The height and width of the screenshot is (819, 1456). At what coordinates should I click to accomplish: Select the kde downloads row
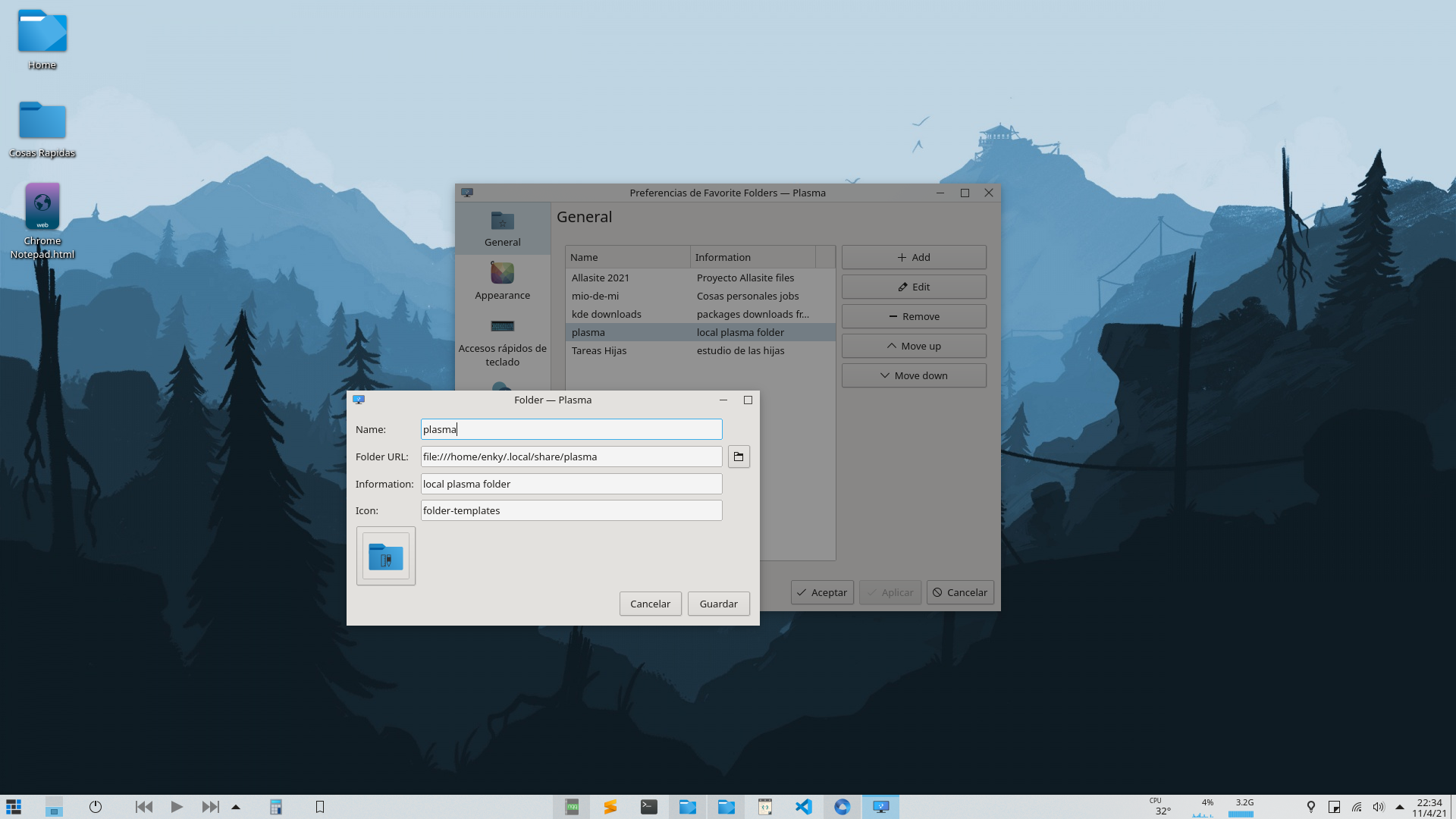pos(701,314)
